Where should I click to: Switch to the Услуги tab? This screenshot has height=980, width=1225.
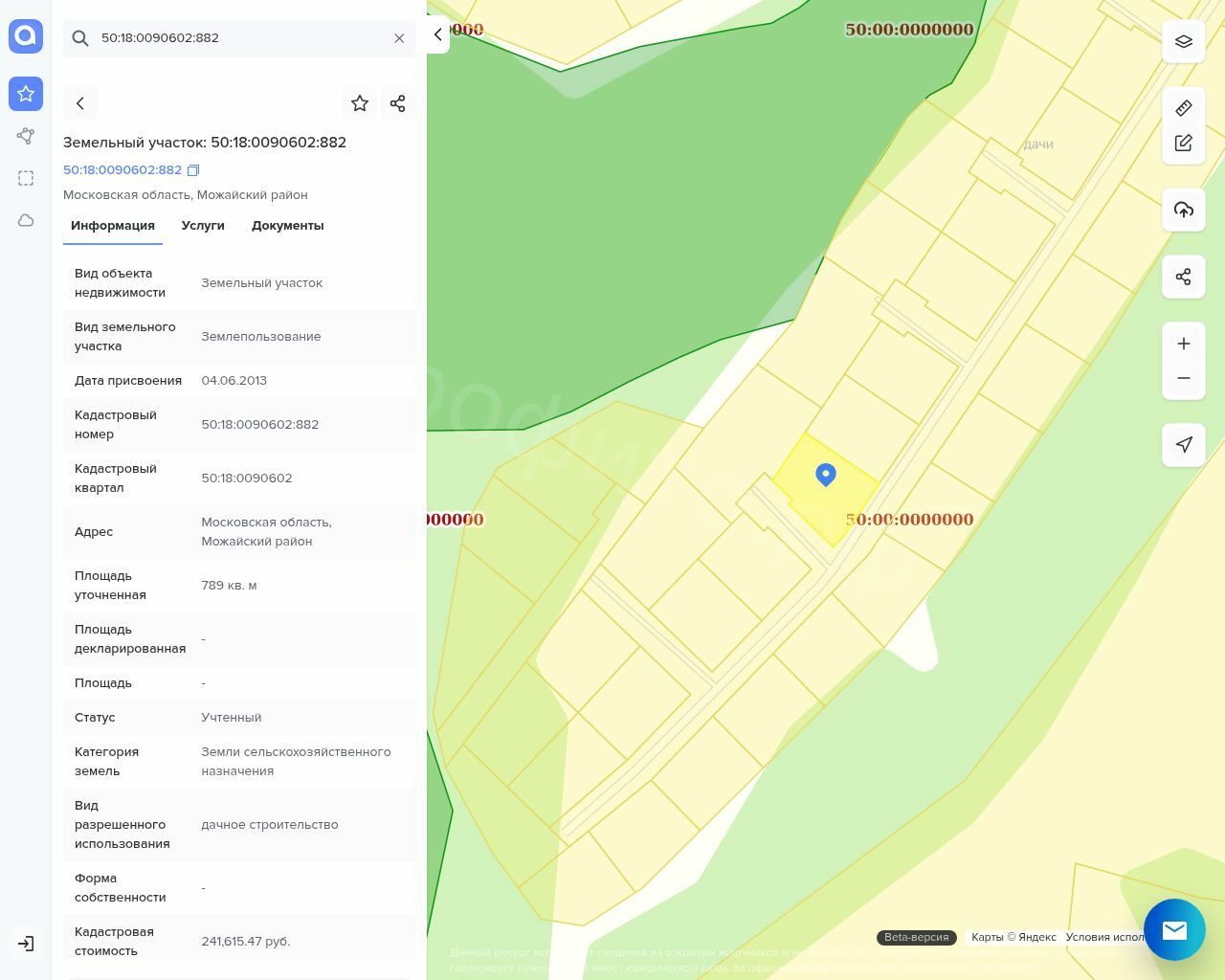click(203, 226)
